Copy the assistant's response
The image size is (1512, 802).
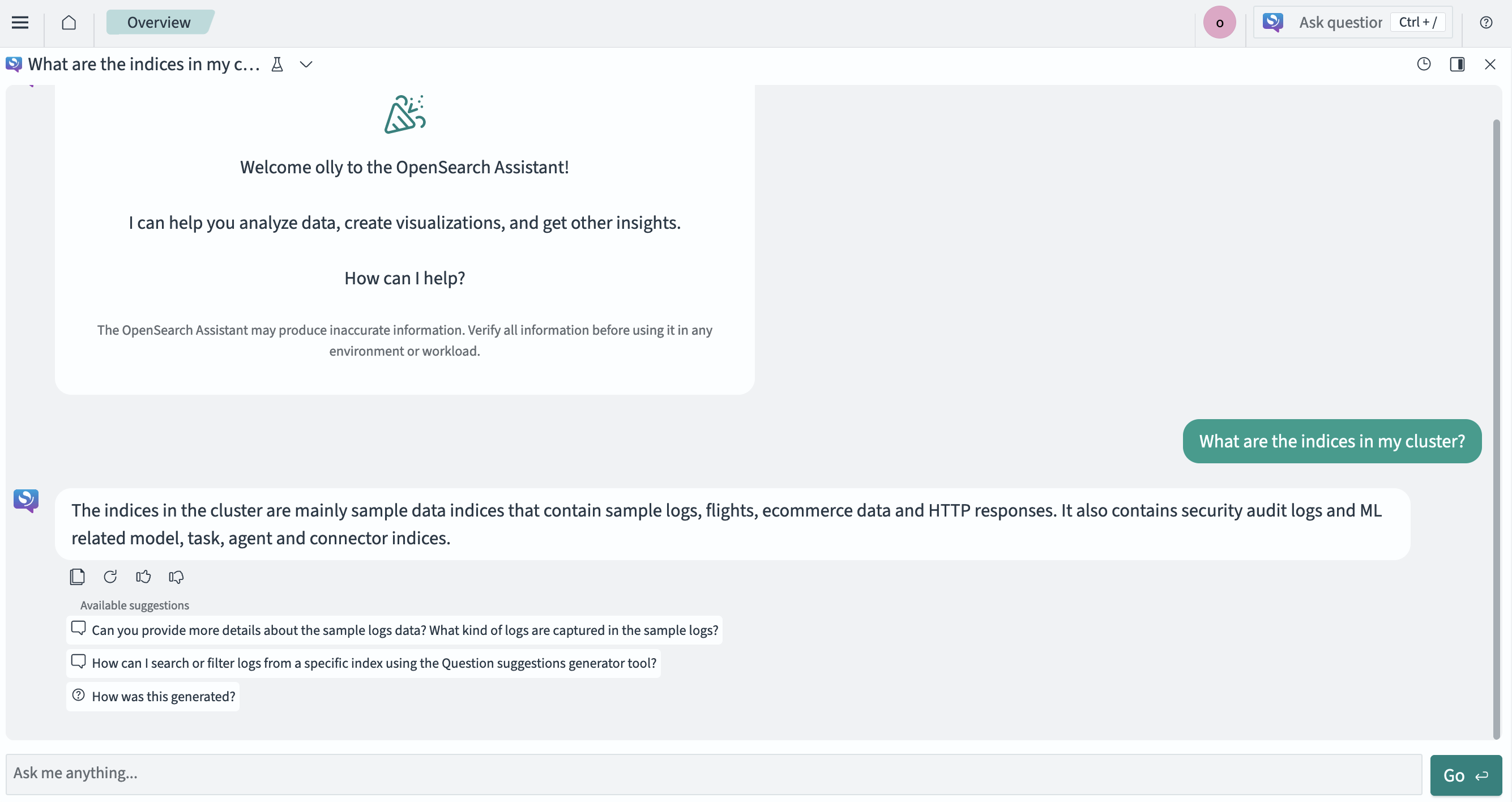pyautogui.click(x=77, y=577)
